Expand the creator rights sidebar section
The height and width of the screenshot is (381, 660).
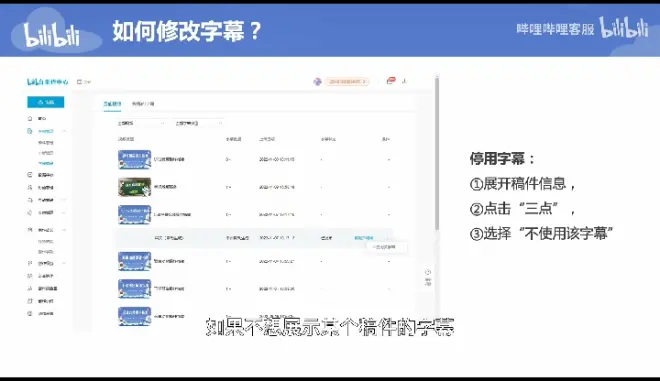click(64, 263)
